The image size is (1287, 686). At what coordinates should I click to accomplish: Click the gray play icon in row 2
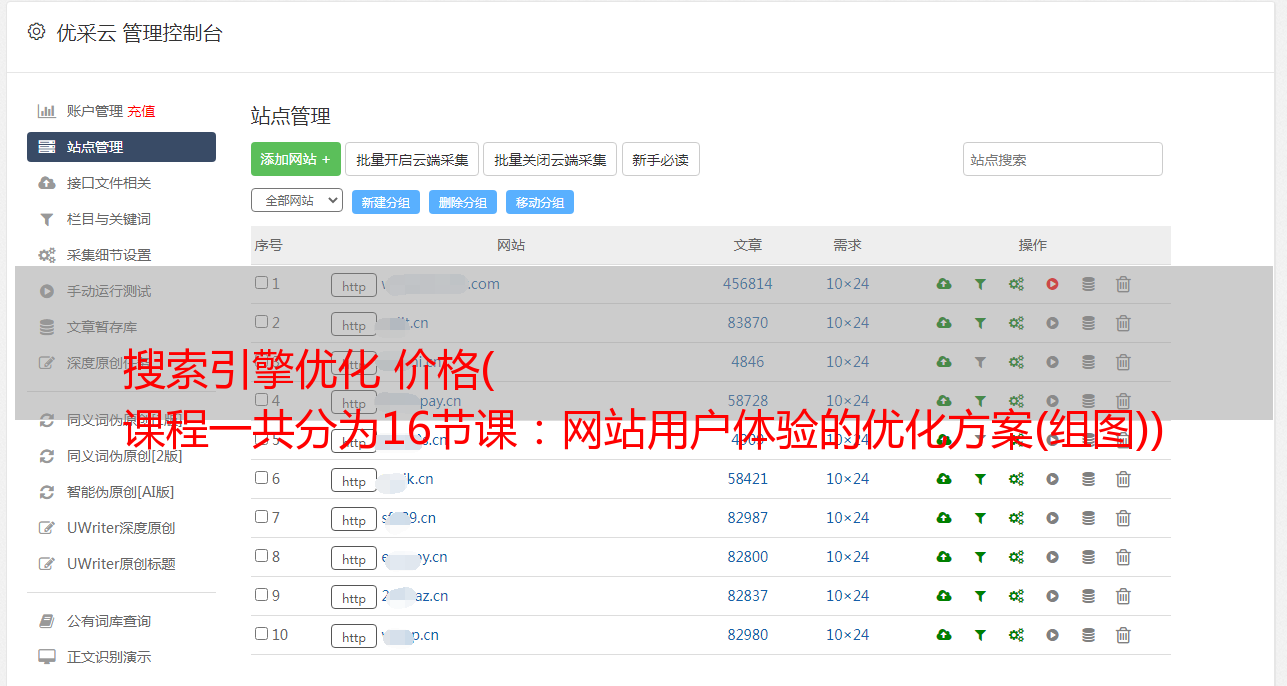click(x=1052, y=323)
